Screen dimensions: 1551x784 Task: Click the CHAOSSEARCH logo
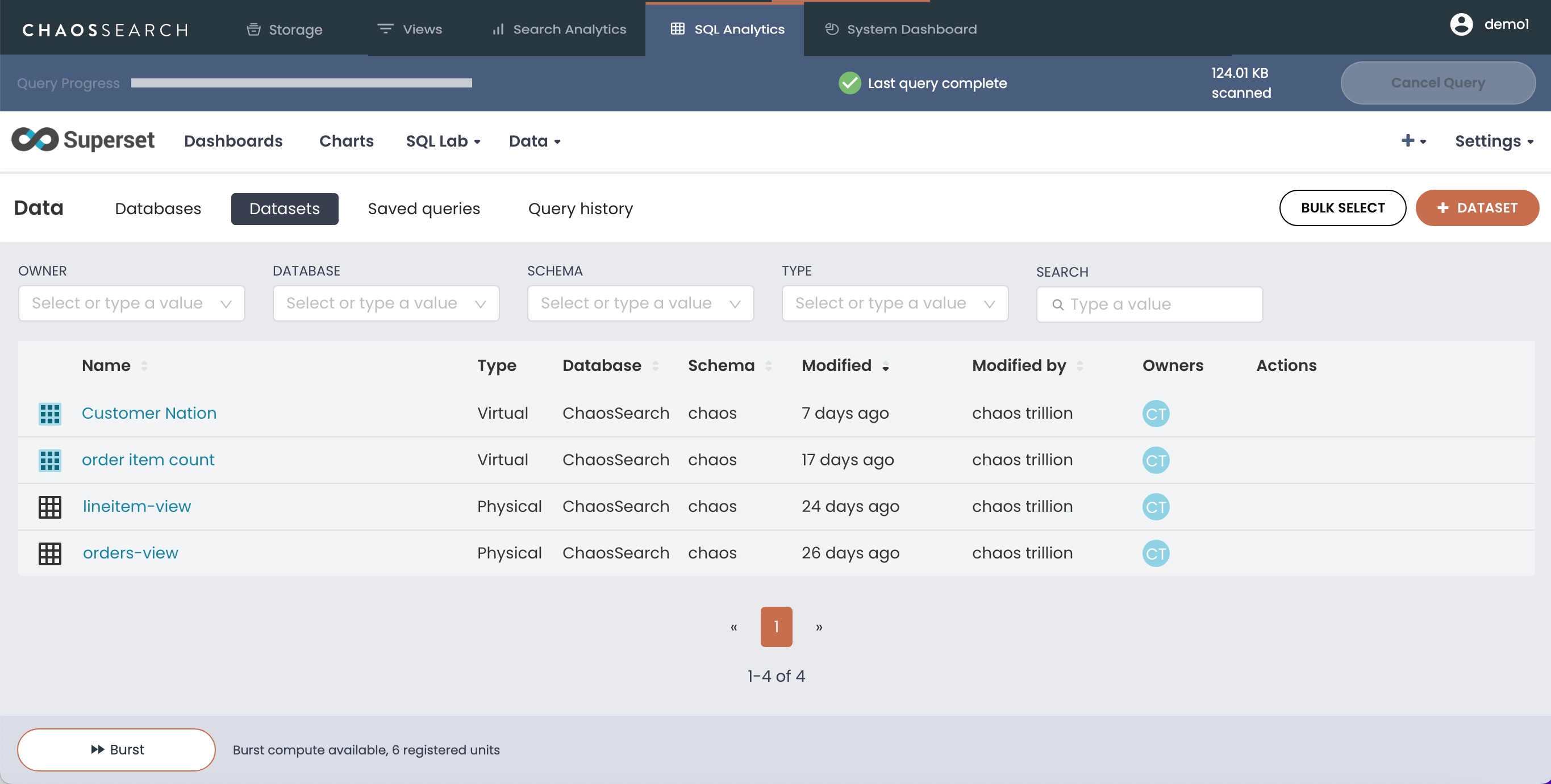point(105,30)
